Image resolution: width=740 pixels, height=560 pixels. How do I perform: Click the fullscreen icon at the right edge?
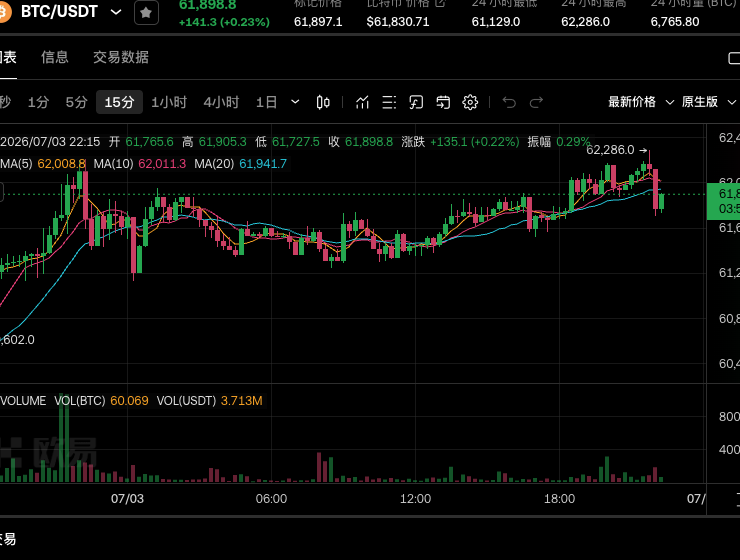(734, 58)
